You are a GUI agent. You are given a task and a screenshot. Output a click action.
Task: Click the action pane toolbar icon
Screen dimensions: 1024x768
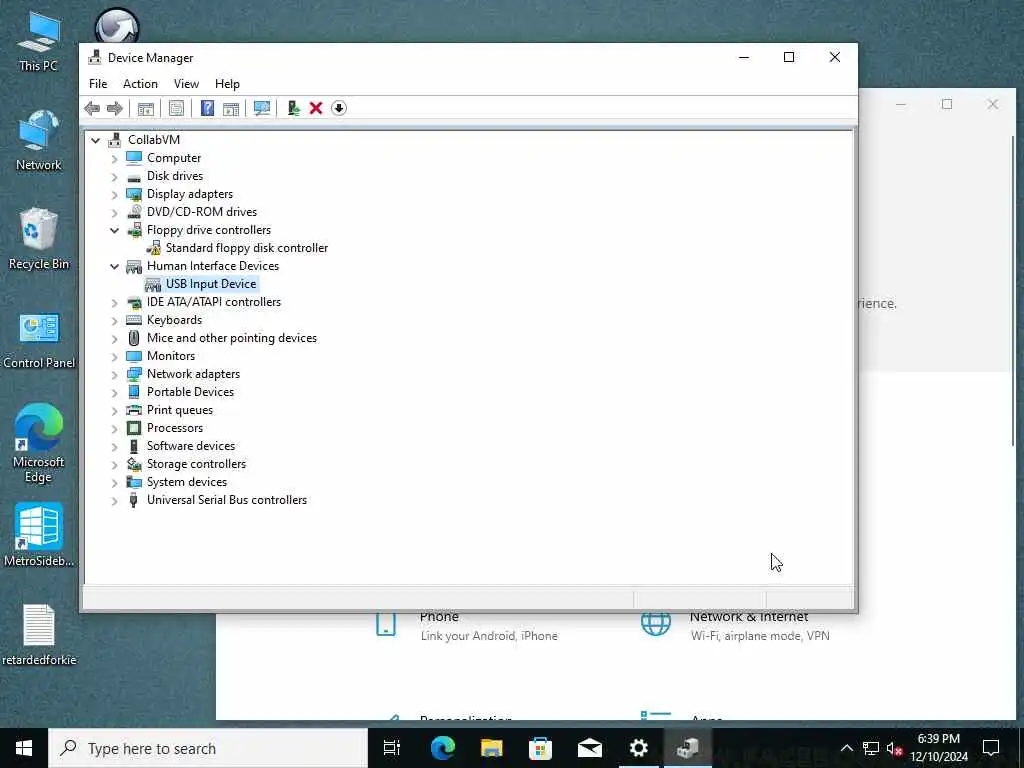pos(231,108)
